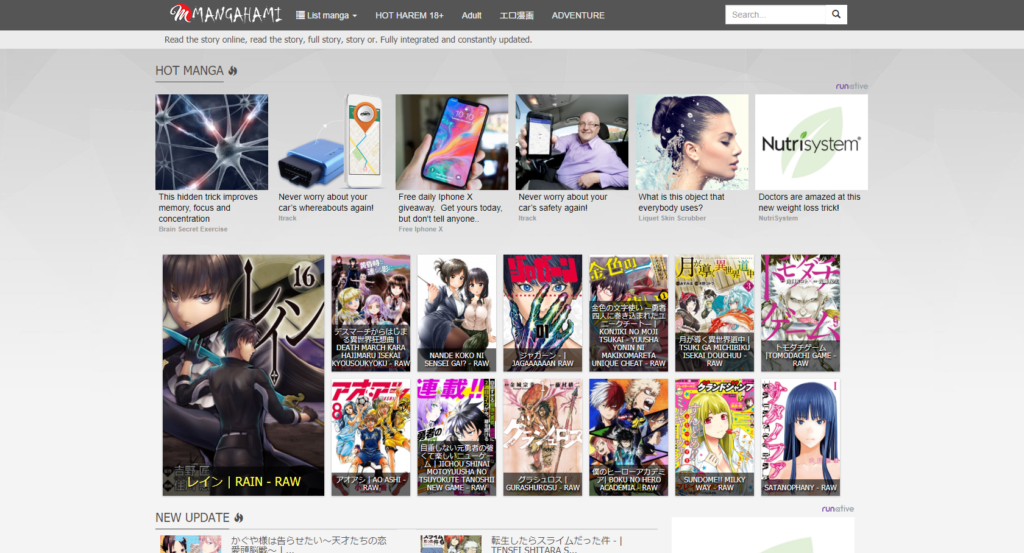Open the Tensei Shitara Slime update link
Viewport: 1024px width, 553px height.
point(556,545)
